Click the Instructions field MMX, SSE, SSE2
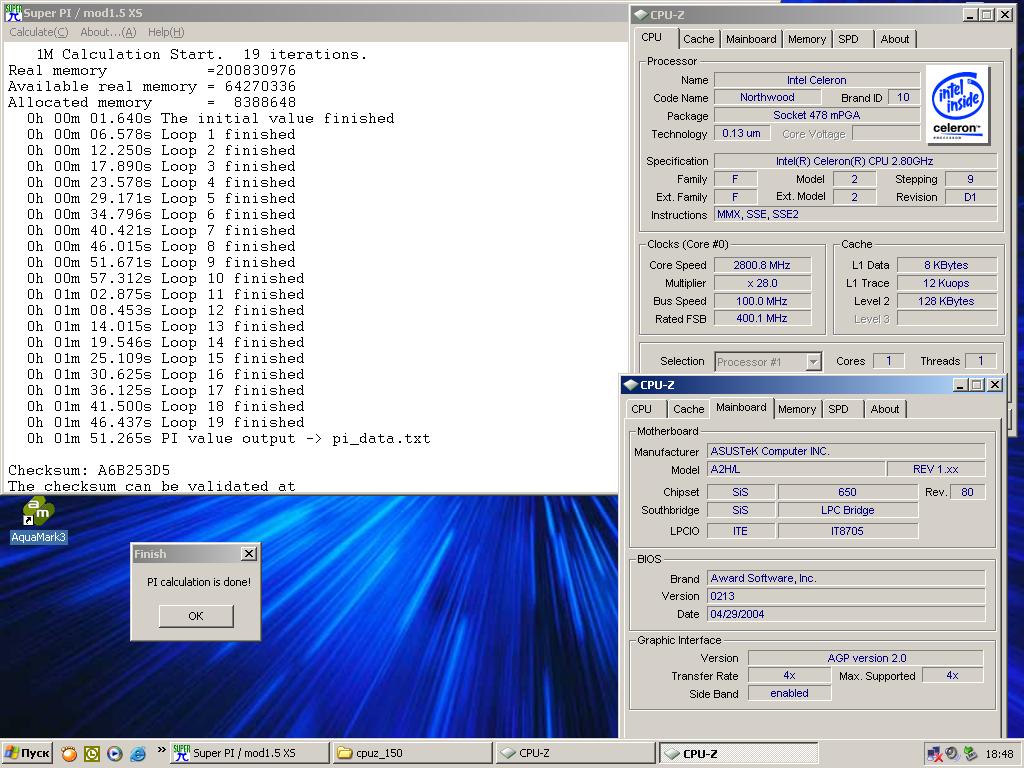Viewport: 1024px width, 768px height. pos(855,214)
